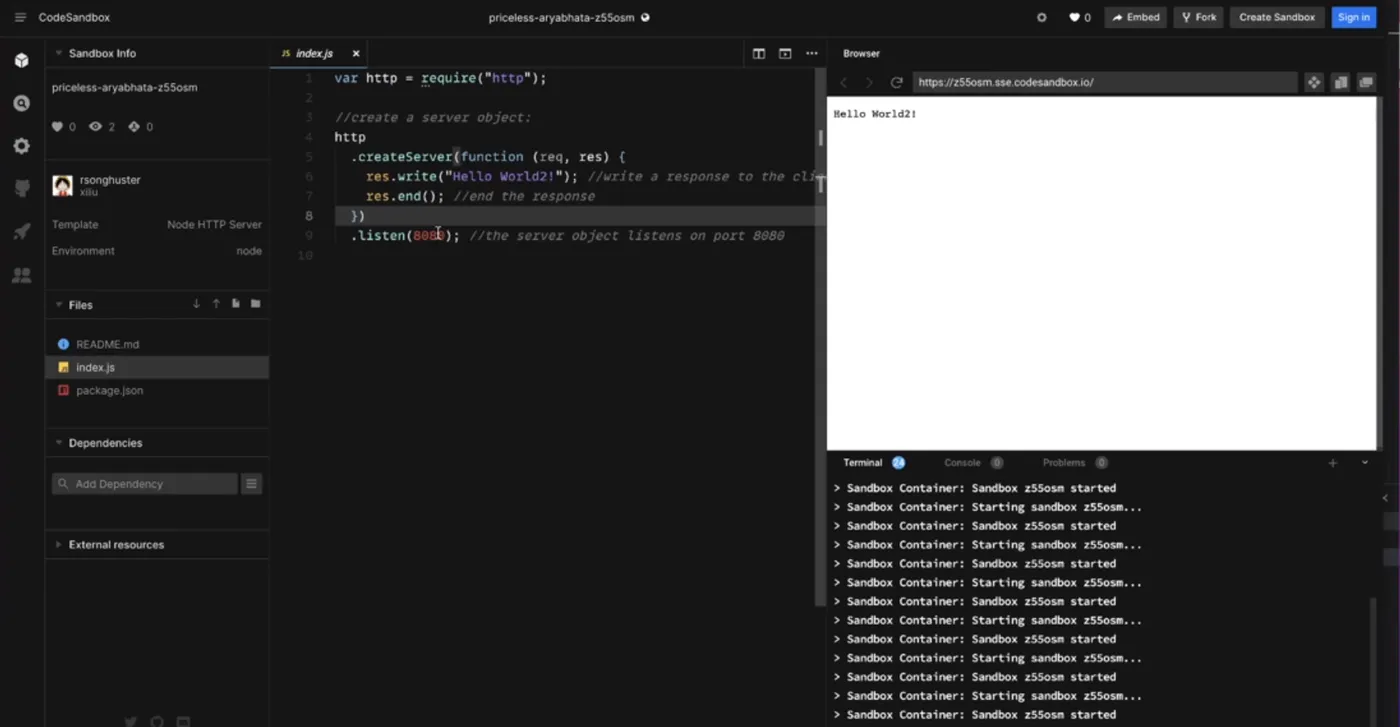Collapse the Dependencies section
The width and height of the screenshot is (1400, 727).
(x=58, y=443)
